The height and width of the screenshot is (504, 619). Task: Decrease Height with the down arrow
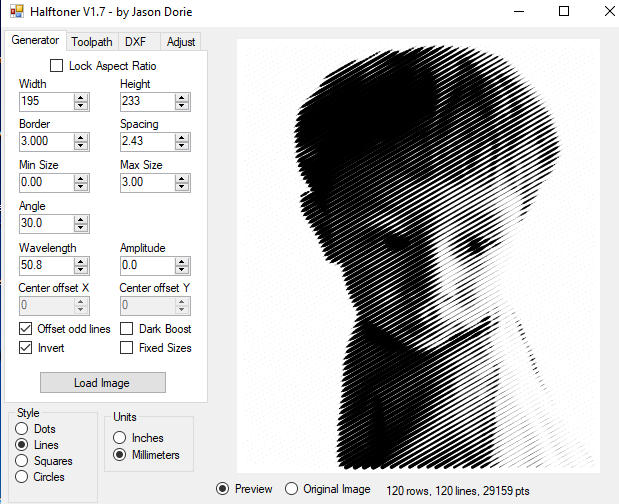[x=182, y=106]
